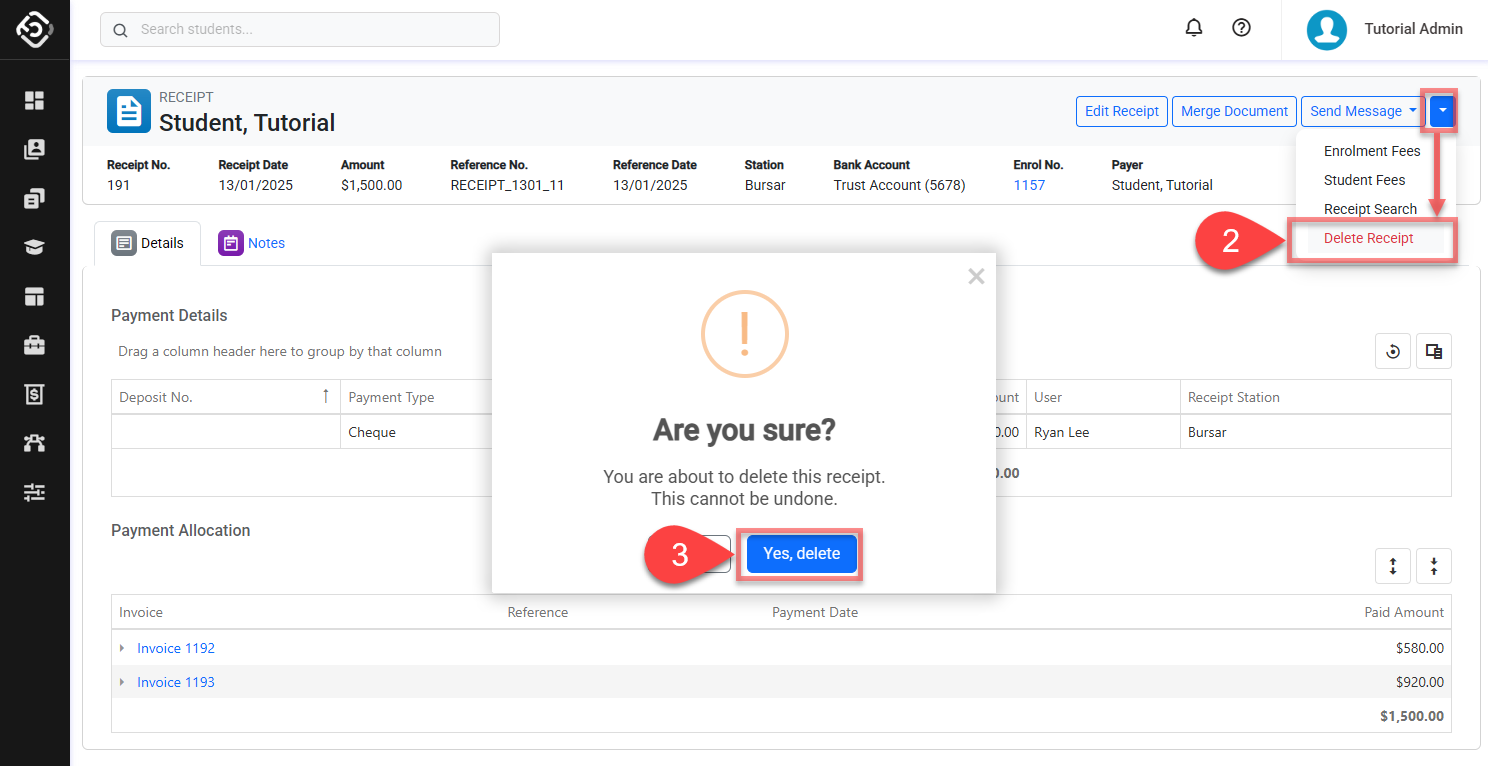The image size is (1488, 766).
Task: Toggle the blue caret actions dropdown
Action: 1442,111
